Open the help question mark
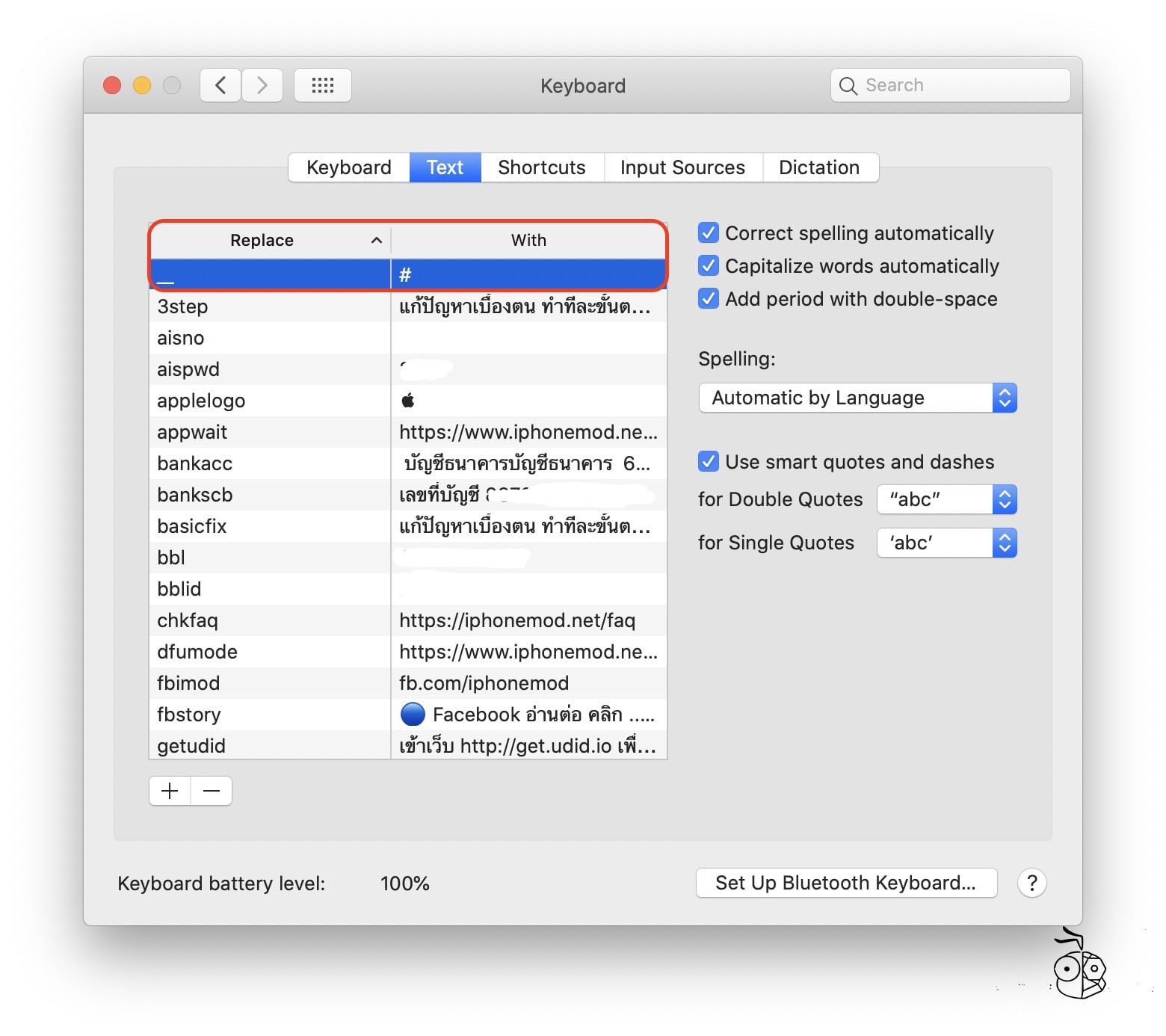The height and width of the screenshot is (1036, 1166). tap(1031, 883)
